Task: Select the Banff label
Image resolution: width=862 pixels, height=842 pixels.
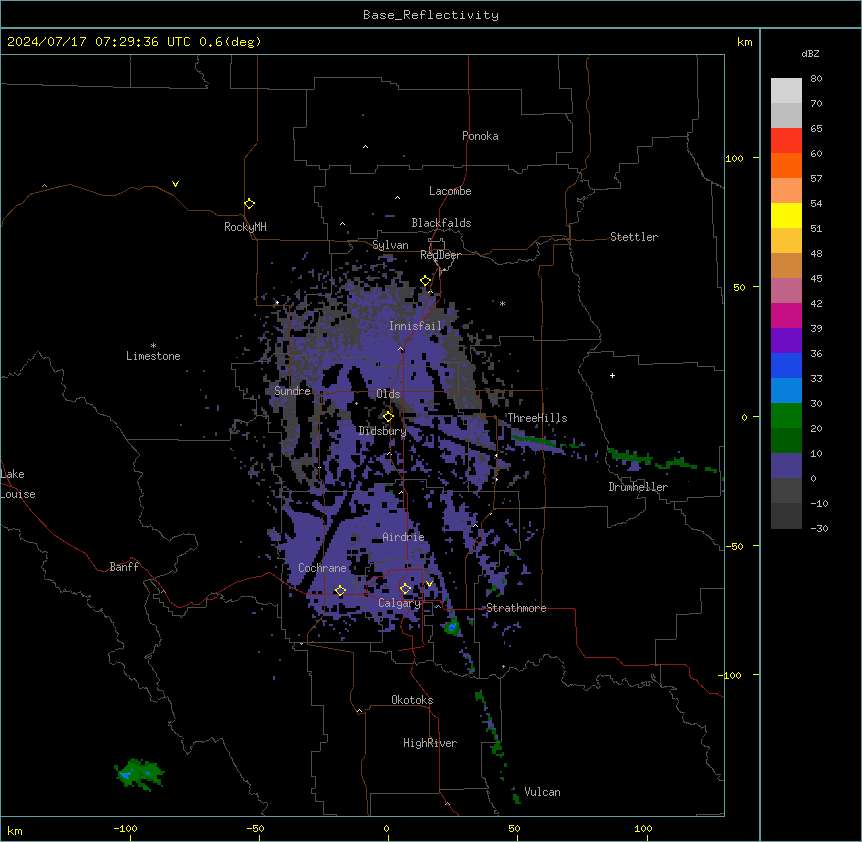Action: pos(124,567)
